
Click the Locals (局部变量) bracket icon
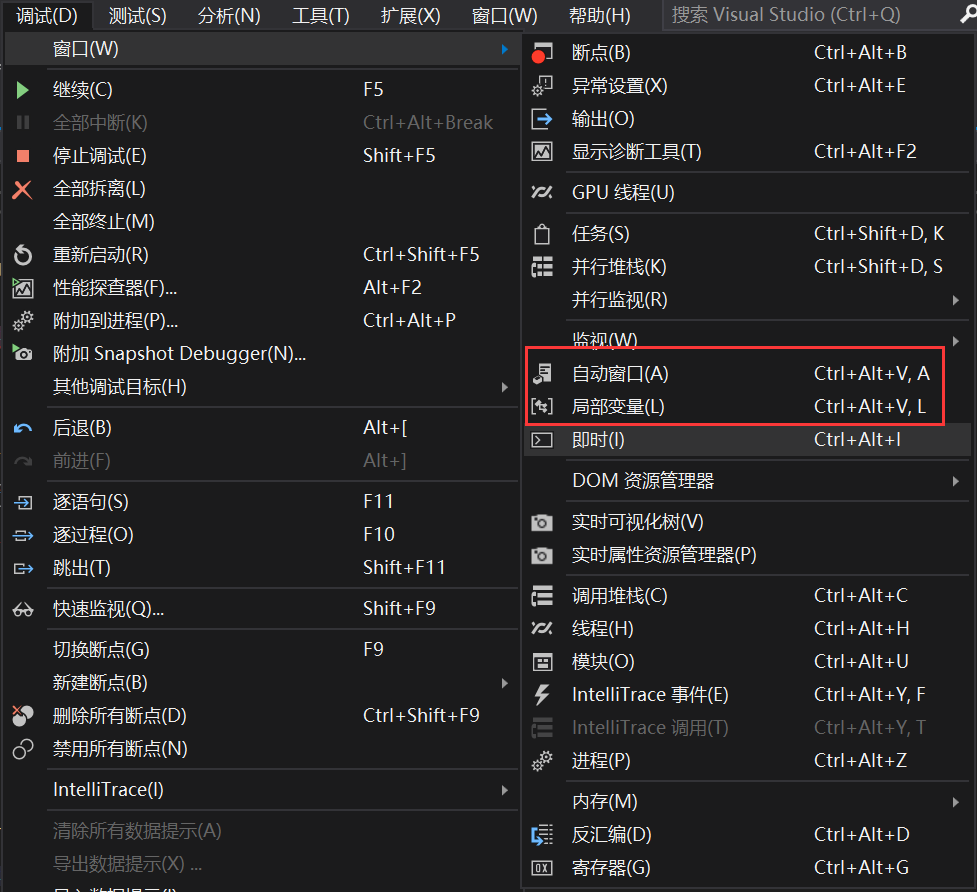[541, 407]
